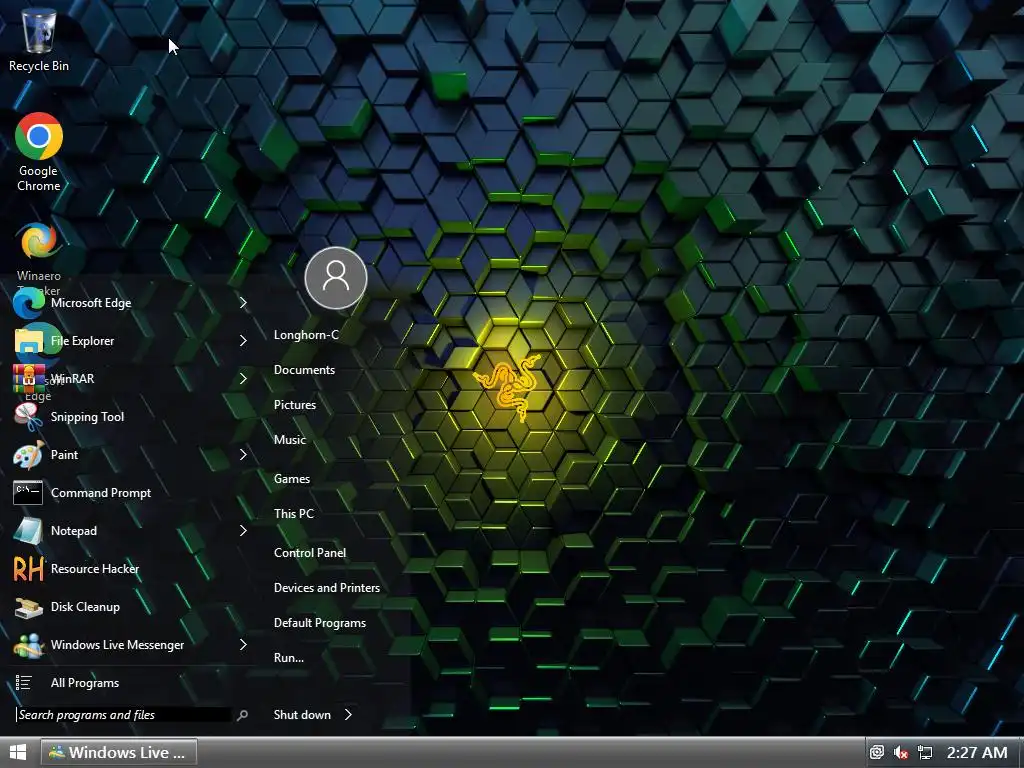Click the first system tray icon
Screen dimensions: 1024x768
click(x=876, y=752)
